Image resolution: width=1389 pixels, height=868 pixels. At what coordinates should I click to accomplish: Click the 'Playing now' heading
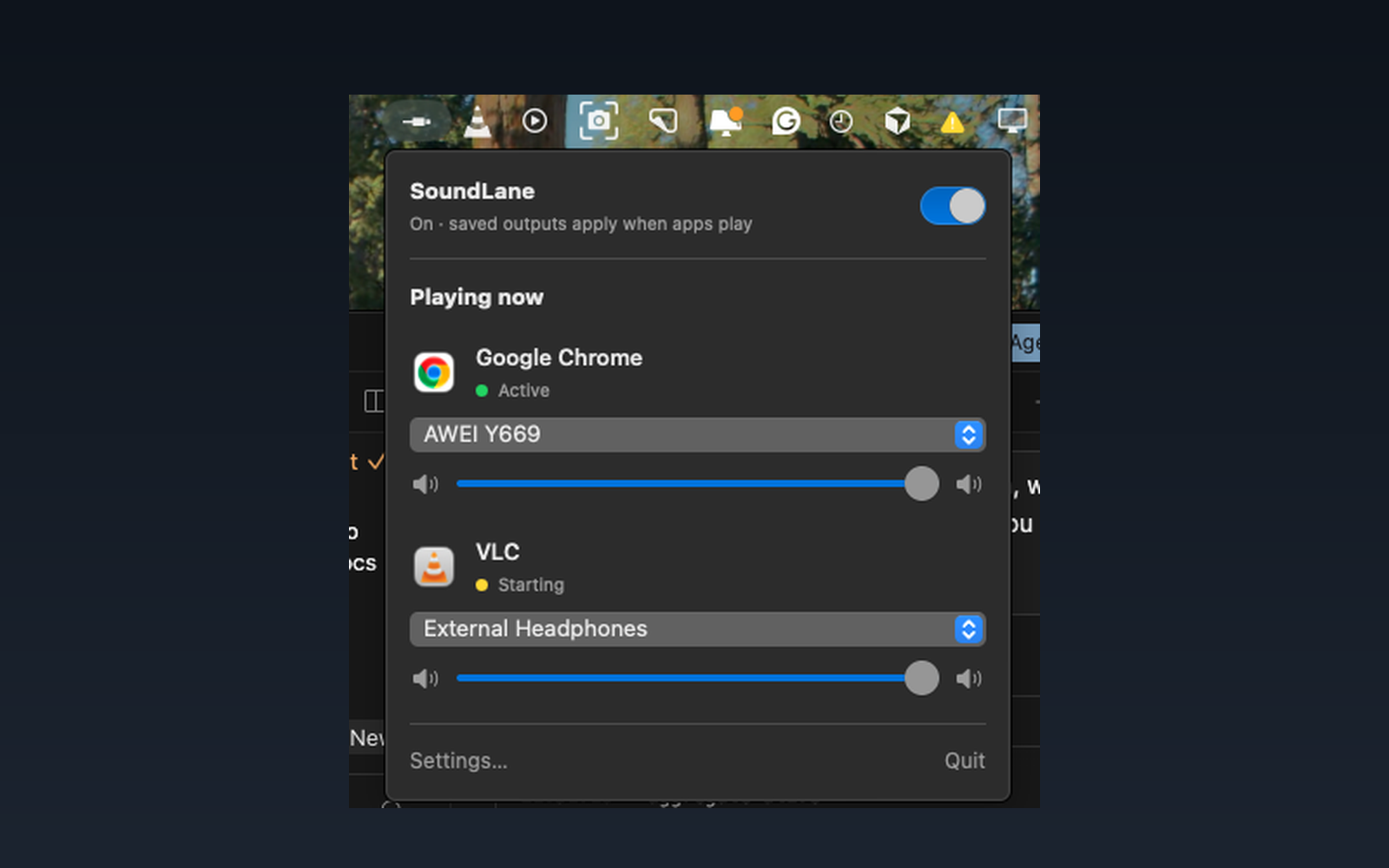(x=477, y=297)
